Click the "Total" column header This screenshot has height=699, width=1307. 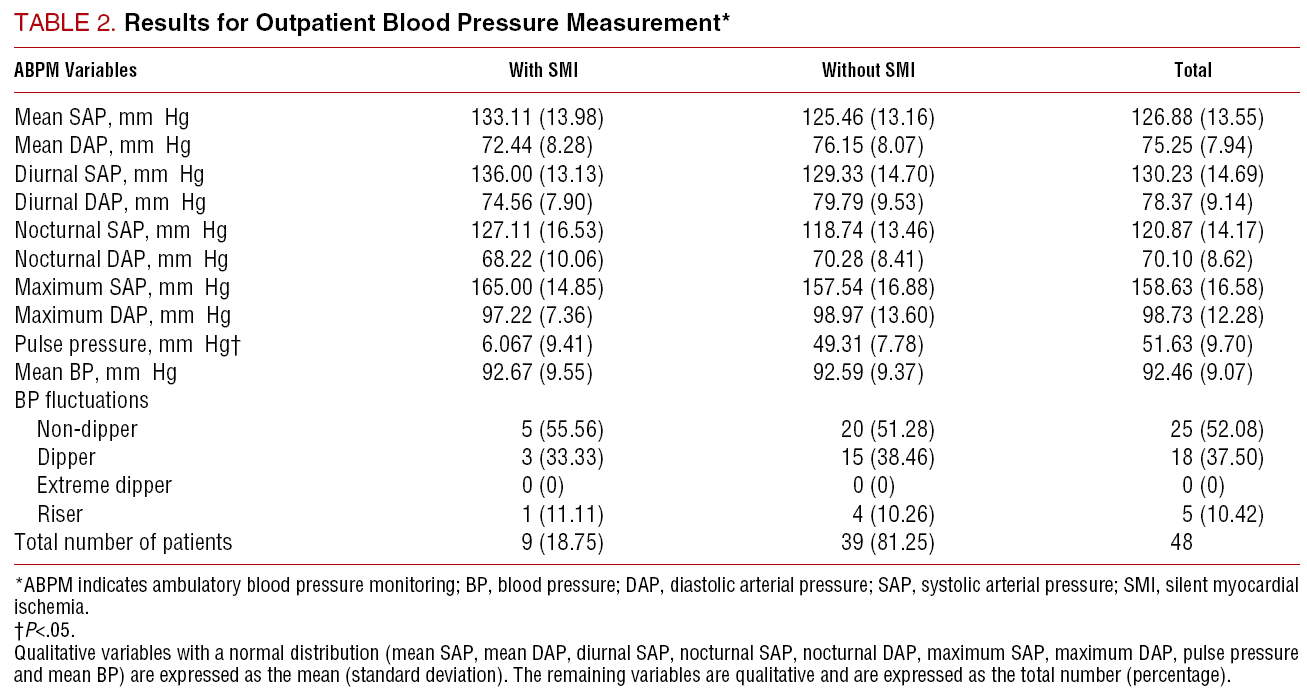click(1193, 70)
